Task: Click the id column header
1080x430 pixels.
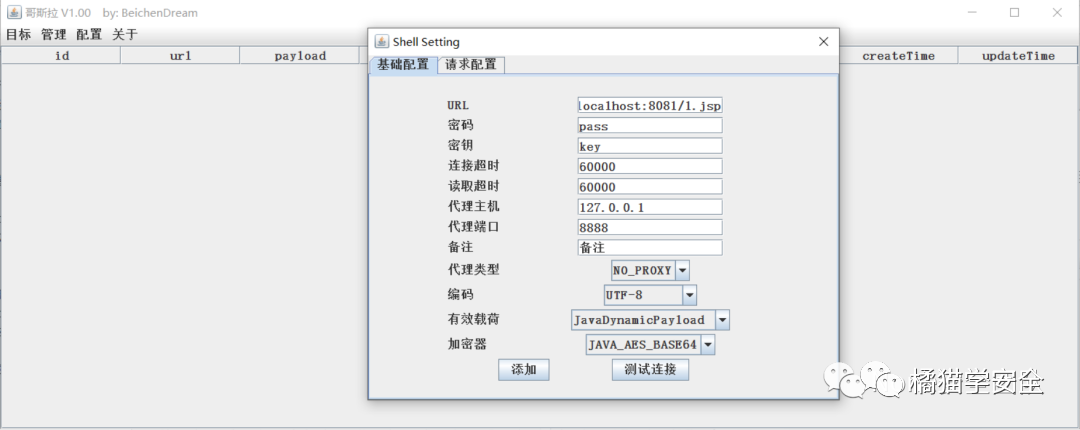Action: tap(61, 56)
